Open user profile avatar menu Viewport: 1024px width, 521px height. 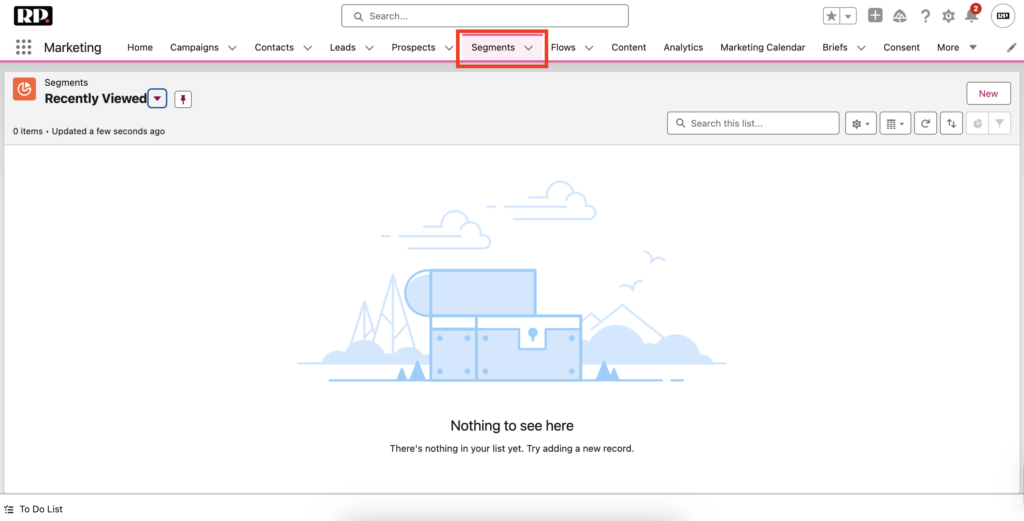[x=1002, y=16]
